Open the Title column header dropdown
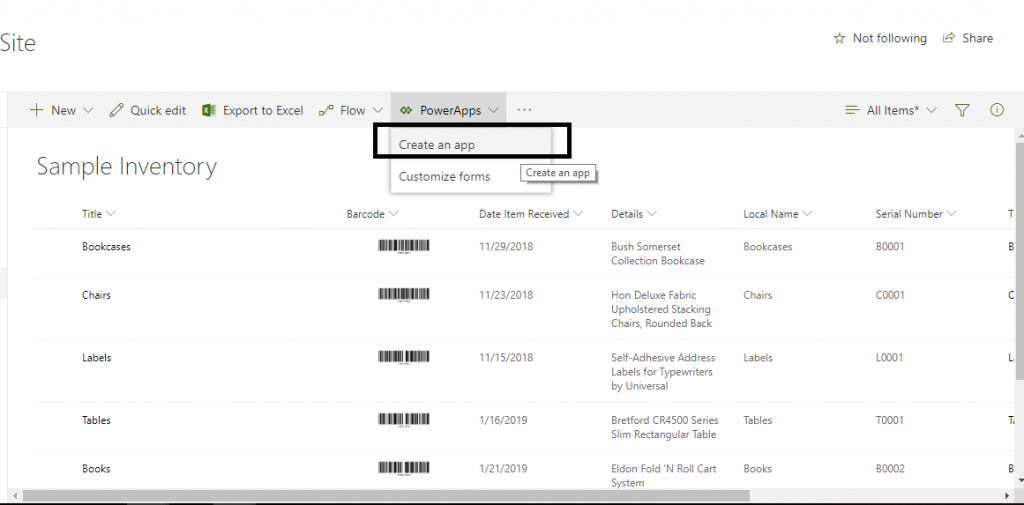Screen dimensions: 1024x505 coord(110,214)
